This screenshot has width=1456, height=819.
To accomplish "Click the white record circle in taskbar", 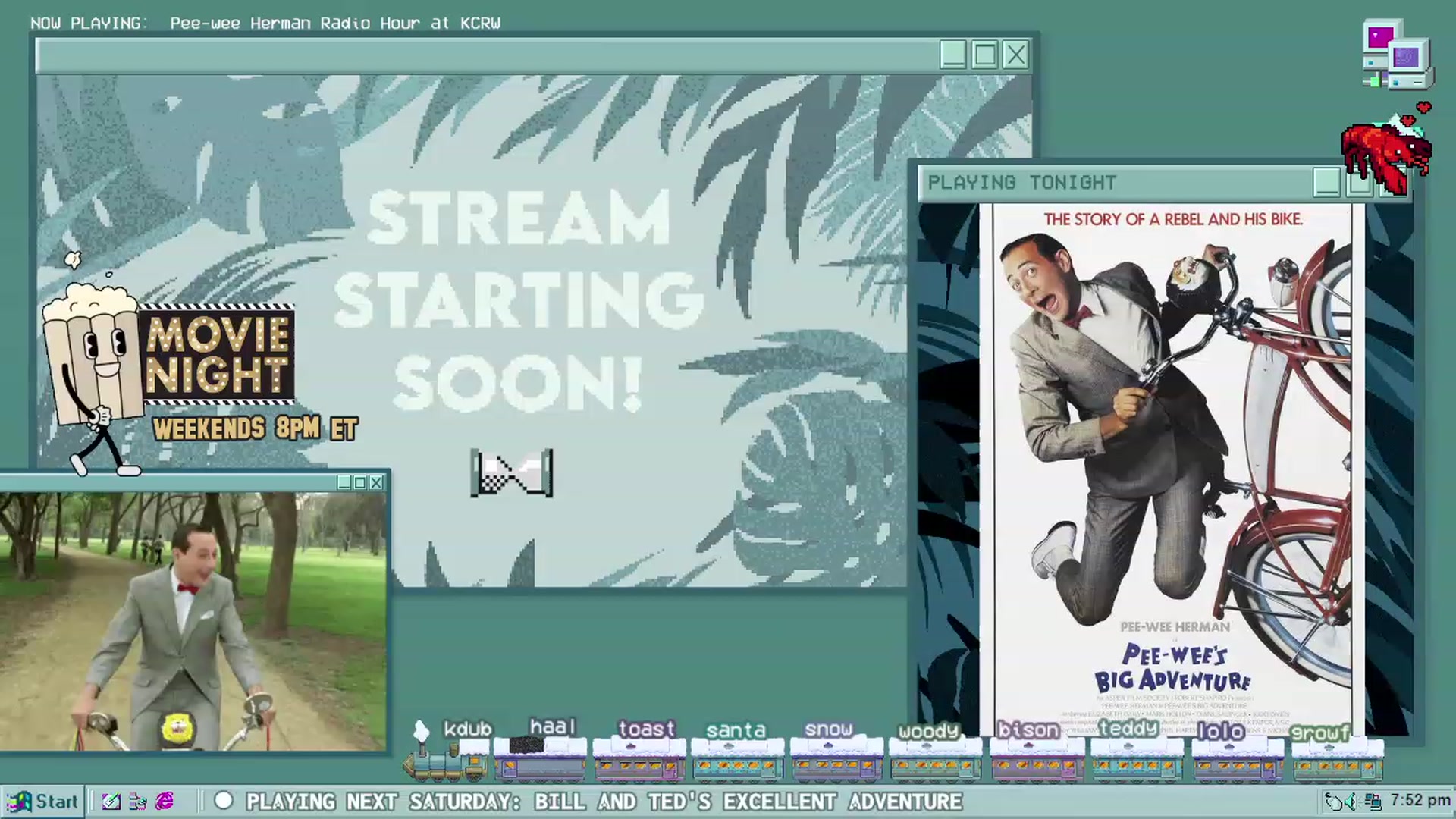I will click(x=224, y=801).
